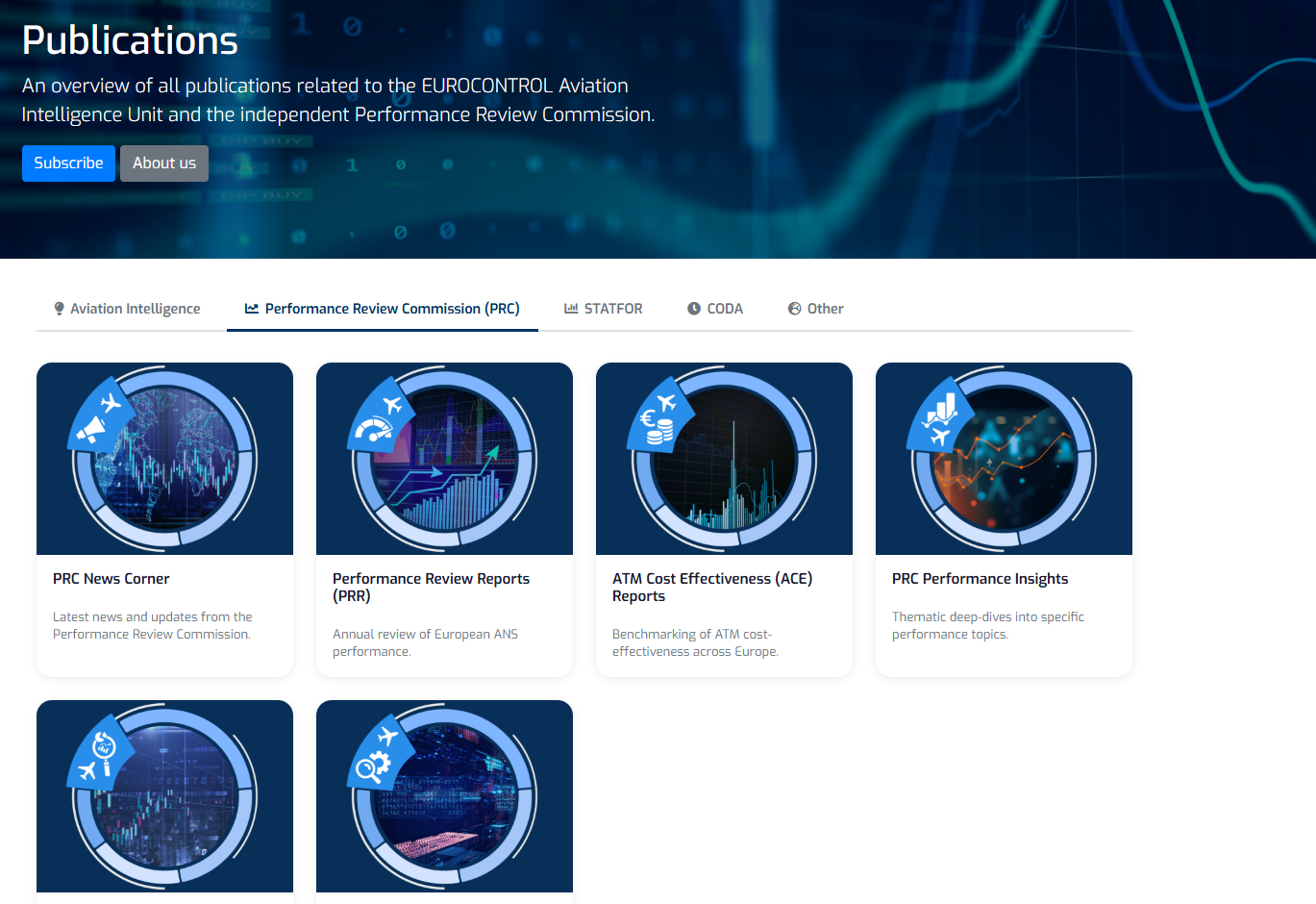Click the About us button
Screen dimensions: 1316x904
[x=164, y=163]
